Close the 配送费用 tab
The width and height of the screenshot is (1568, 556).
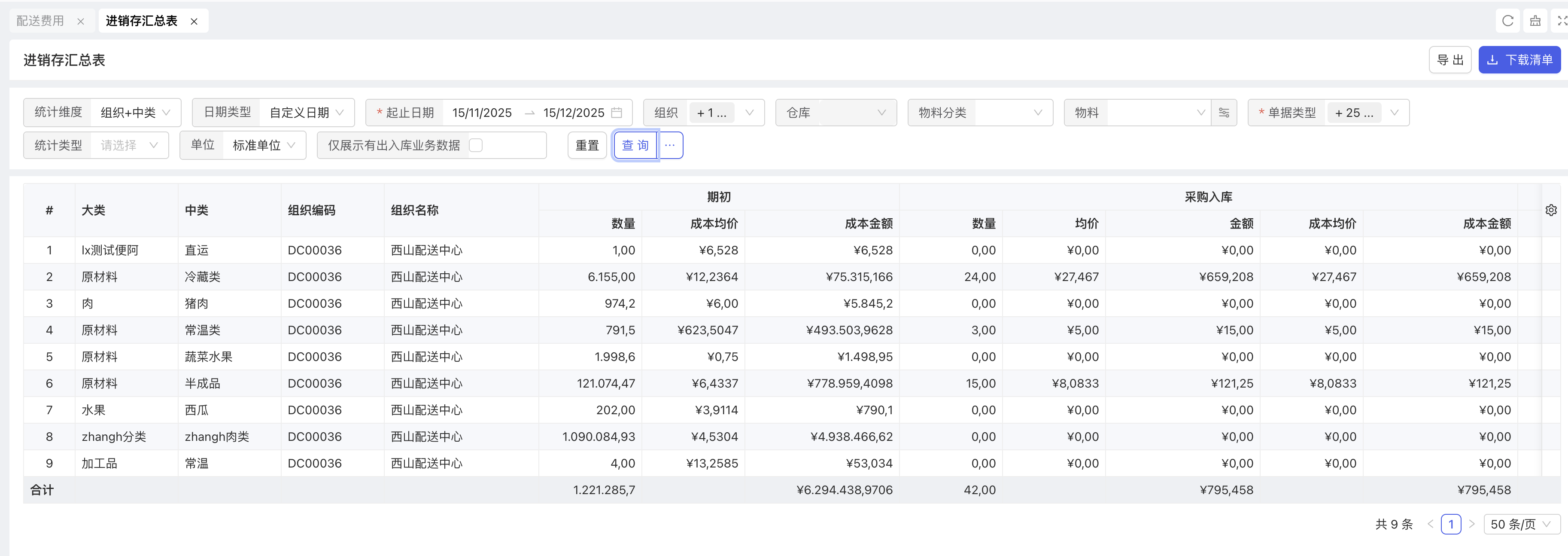tap(80, 21)
